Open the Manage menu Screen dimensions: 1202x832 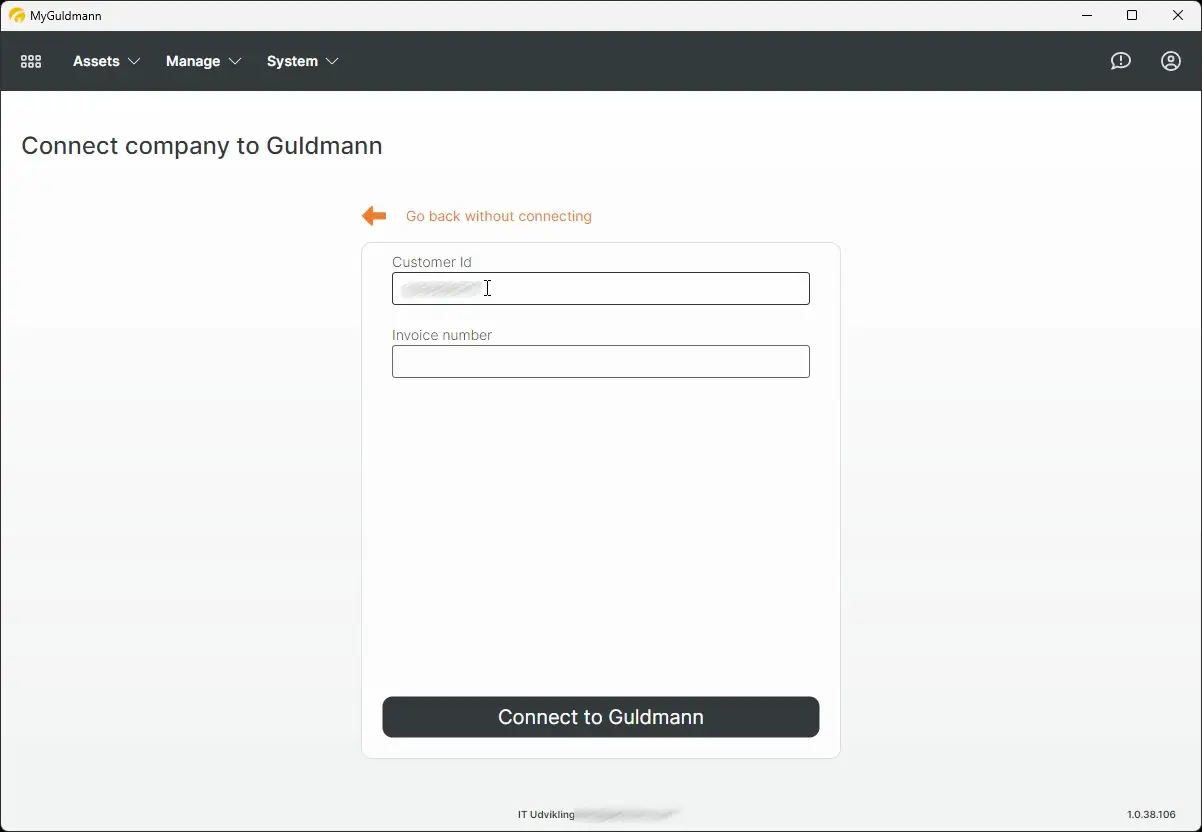tap(193, 61)
